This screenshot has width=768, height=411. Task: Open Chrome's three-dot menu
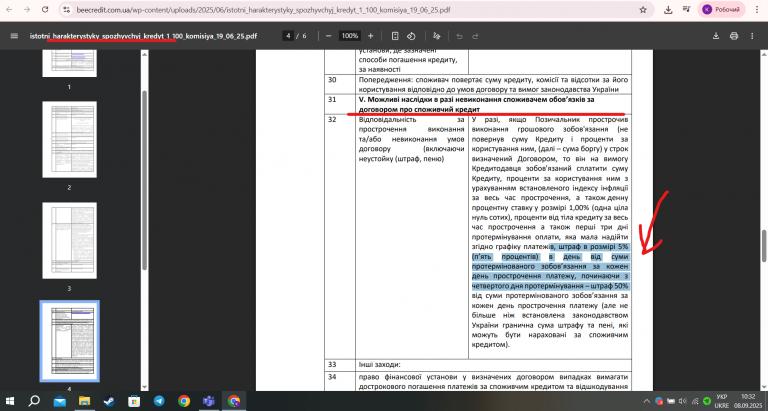coord(757,10)
